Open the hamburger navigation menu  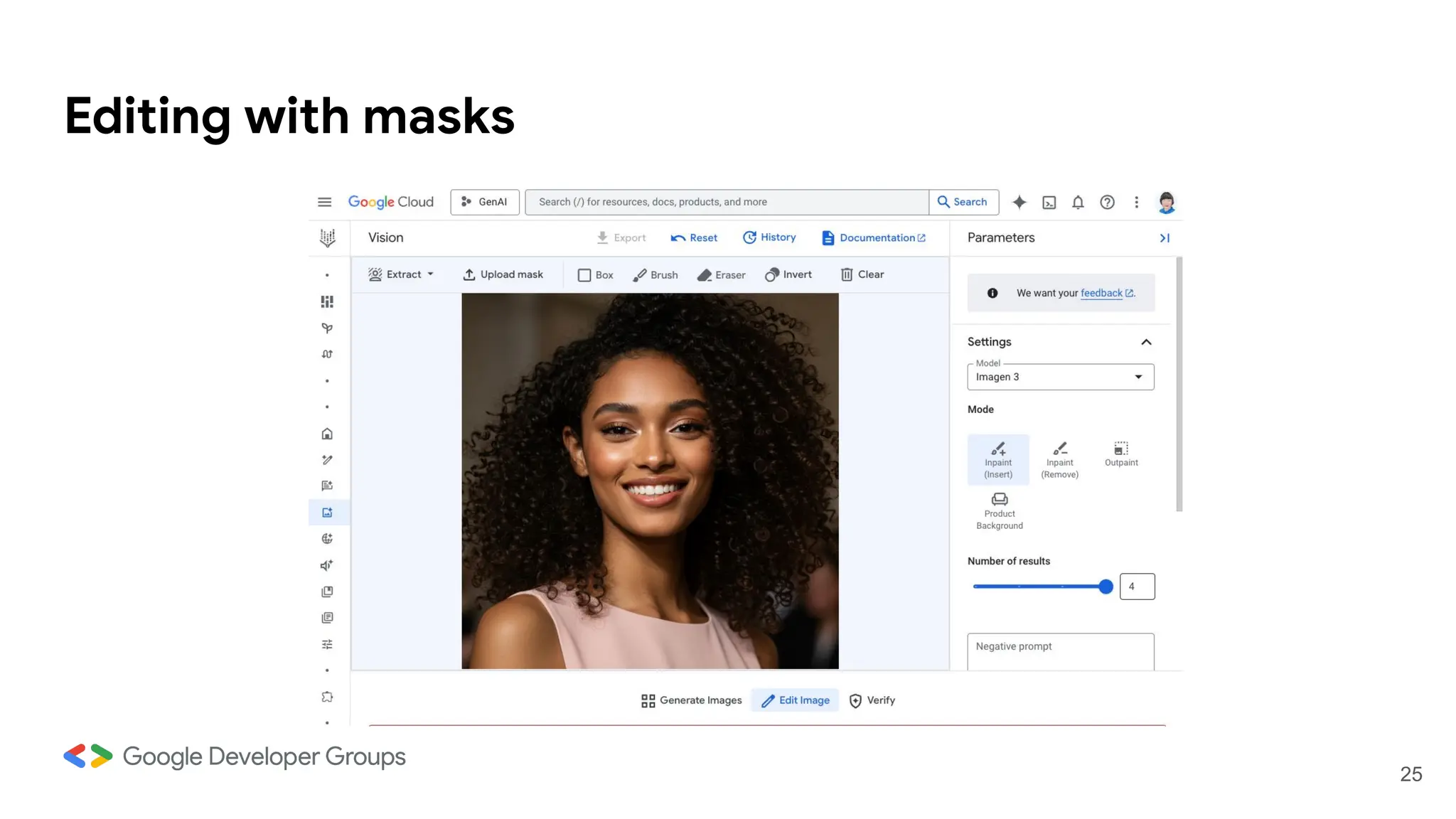coord(324,202)
